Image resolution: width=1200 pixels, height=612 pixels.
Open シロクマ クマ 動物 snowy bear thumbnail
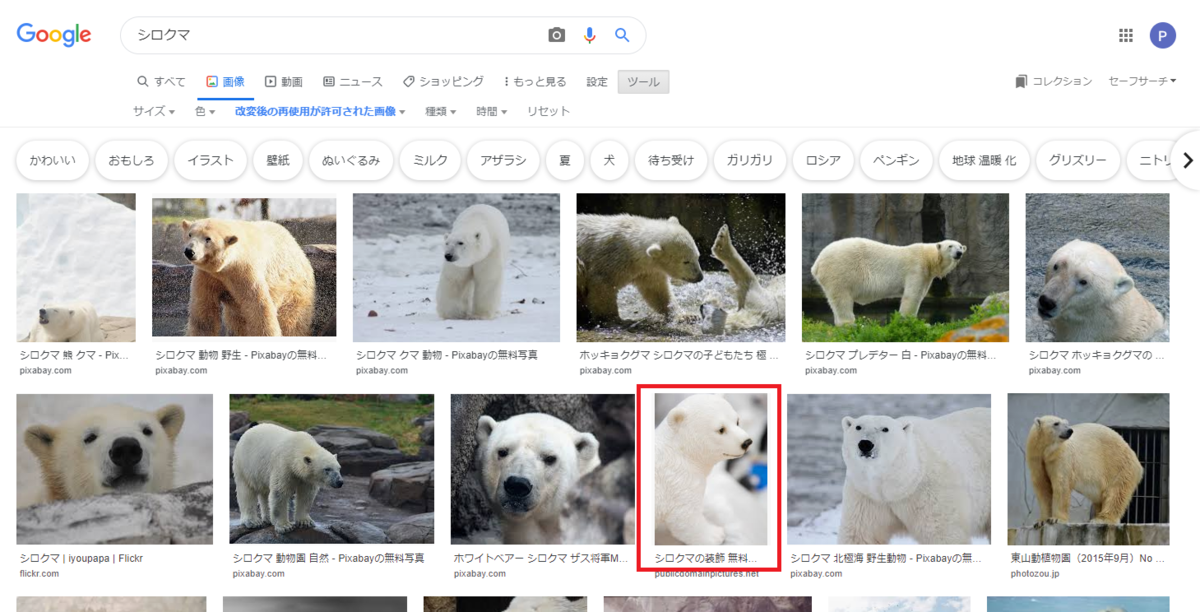point(456,268)
